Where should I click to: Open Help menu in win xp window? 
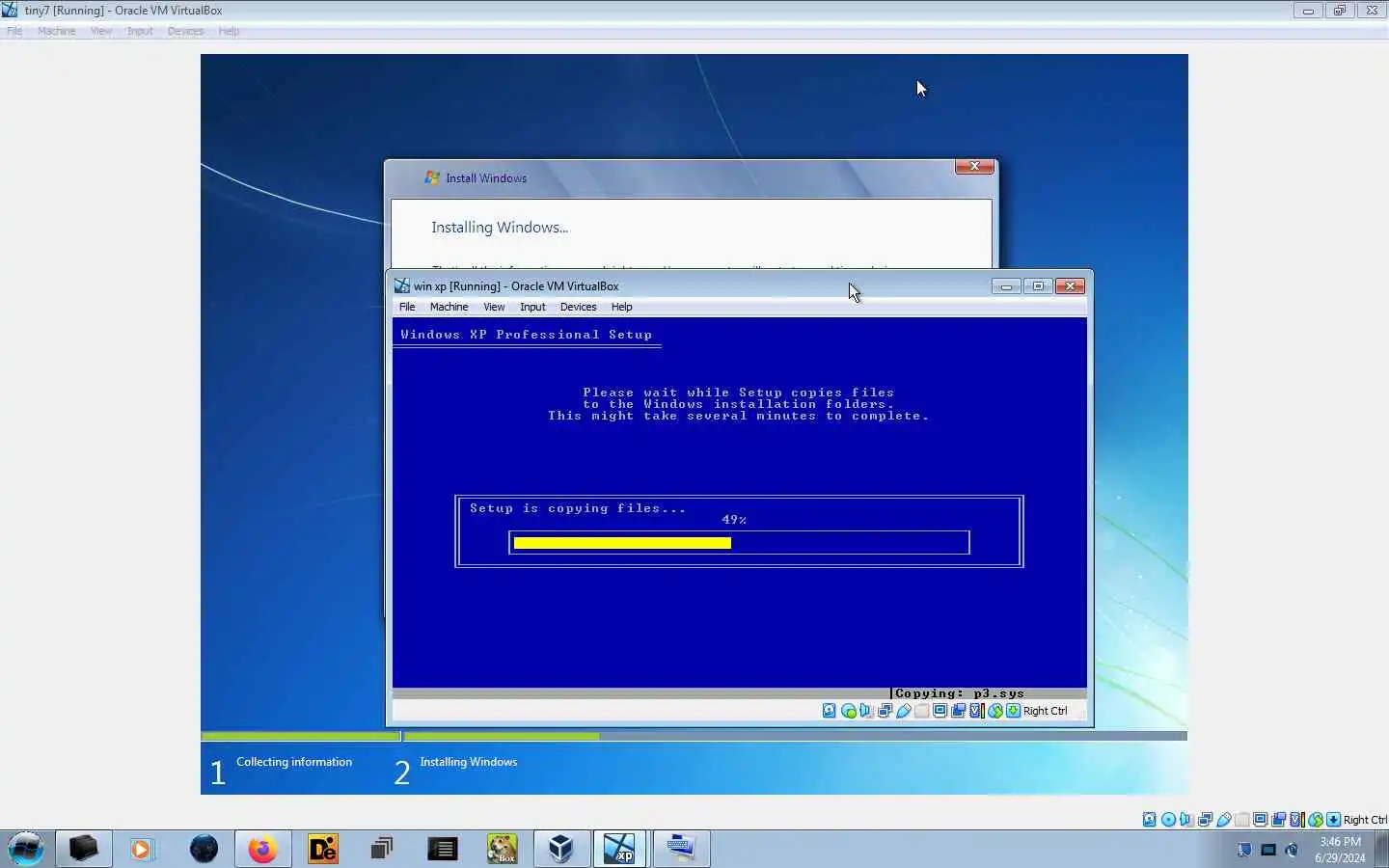click(x=621, y=307)
